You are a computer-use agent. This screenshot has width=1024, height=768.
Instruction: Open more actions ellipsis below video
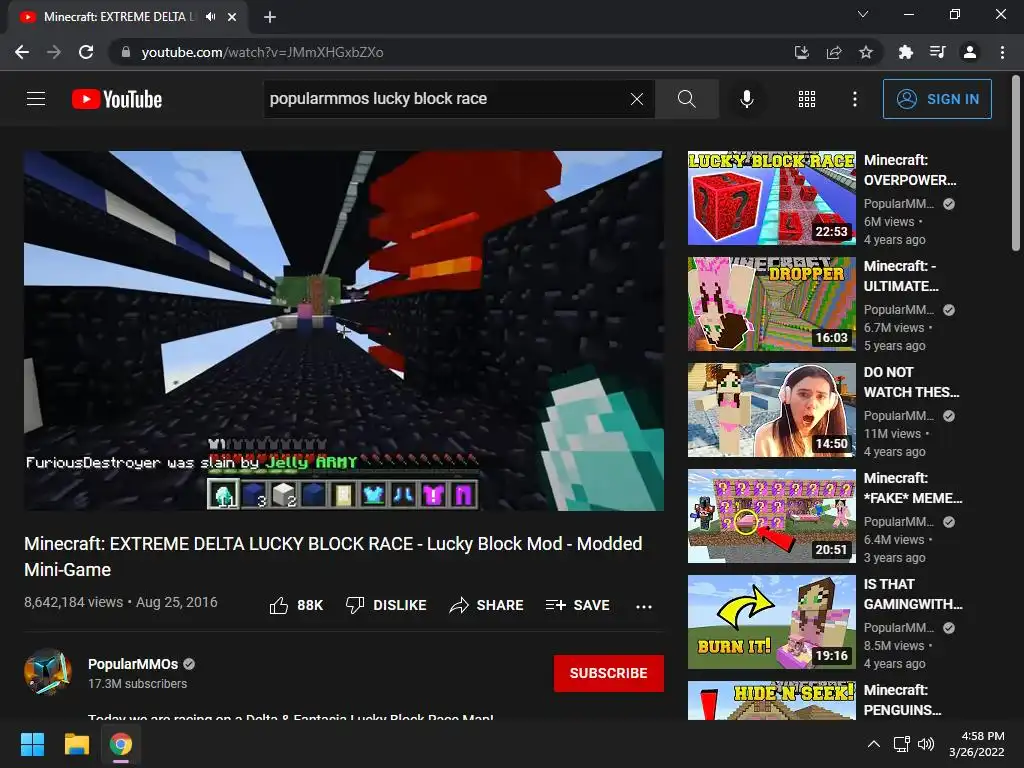[x=644, y=606]
